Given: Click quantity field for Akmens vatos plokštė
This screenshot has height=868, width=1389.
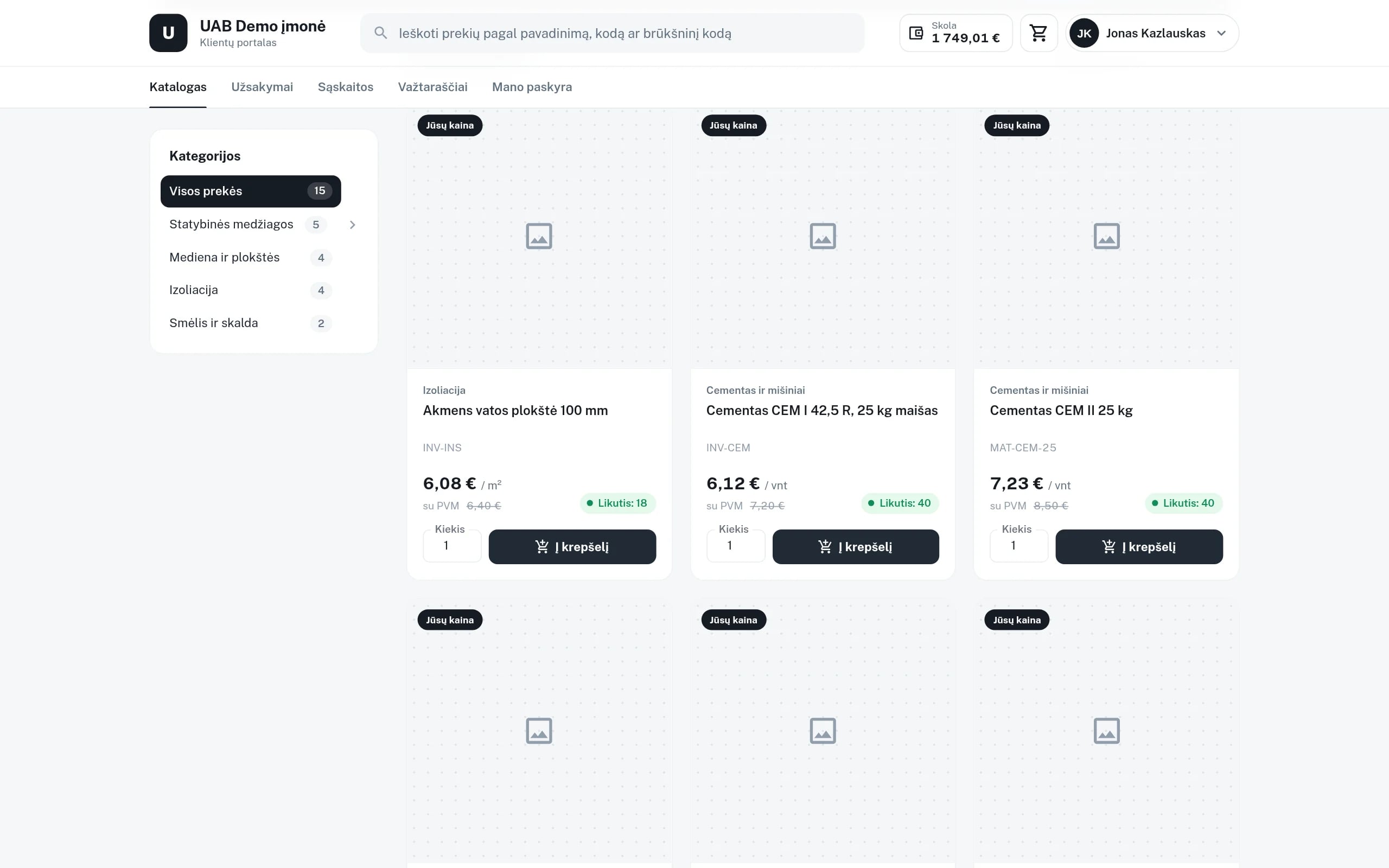Looking at the screenshot, I should coord(452,545).
